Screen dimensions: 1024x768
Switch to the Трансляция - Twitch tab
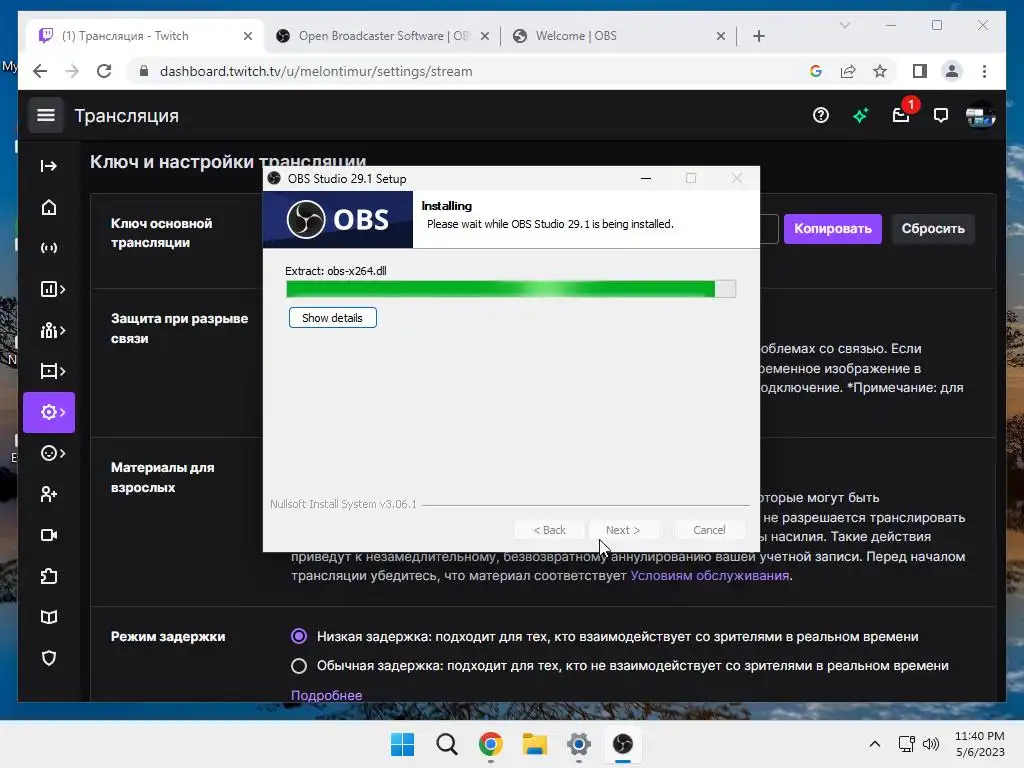144,36
